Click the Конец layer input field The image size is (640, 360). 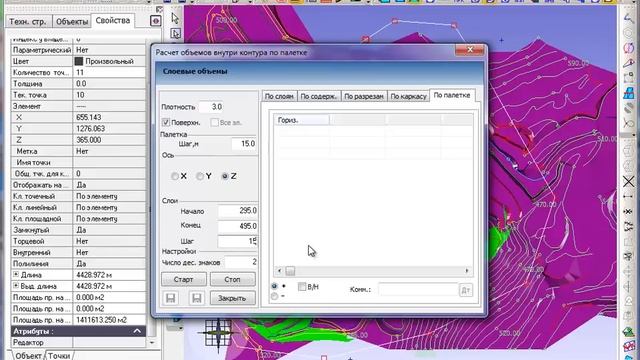coord(237,226)
